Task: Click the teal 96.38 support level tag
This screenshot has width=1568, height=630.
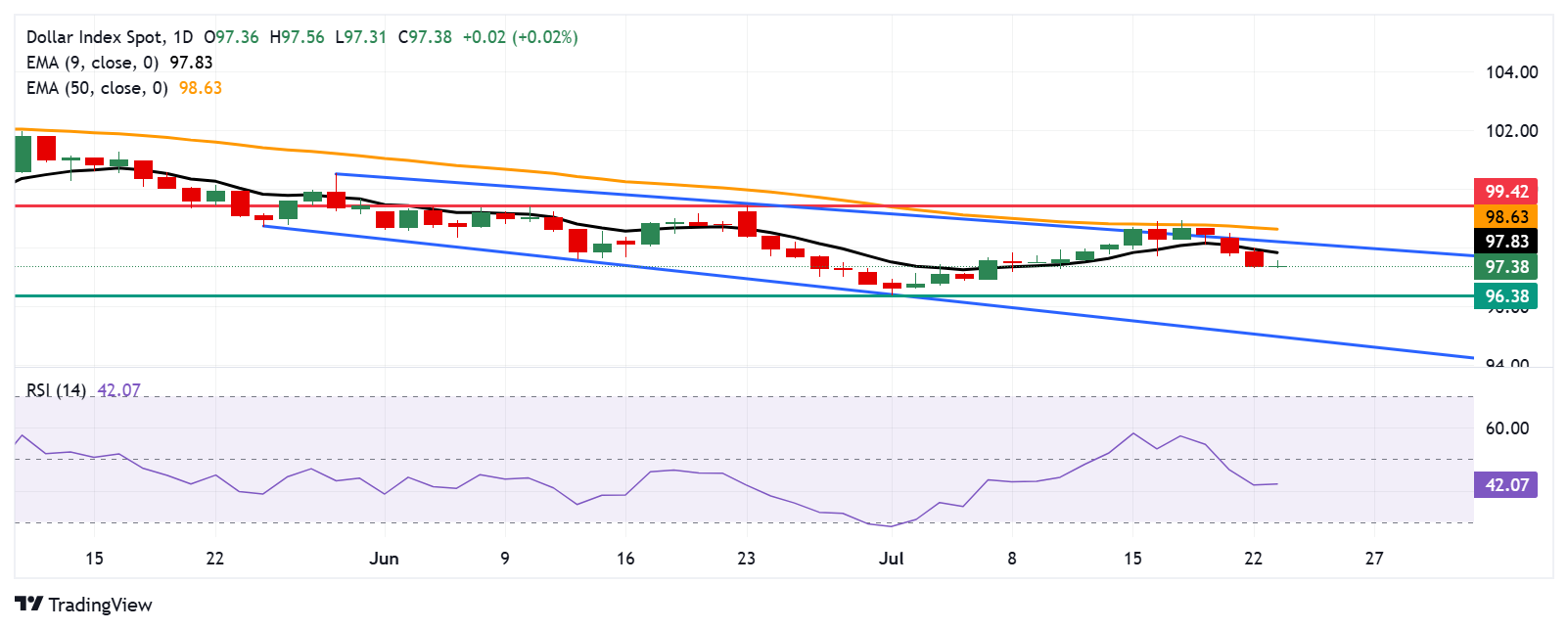Action: coord(1505,296)
